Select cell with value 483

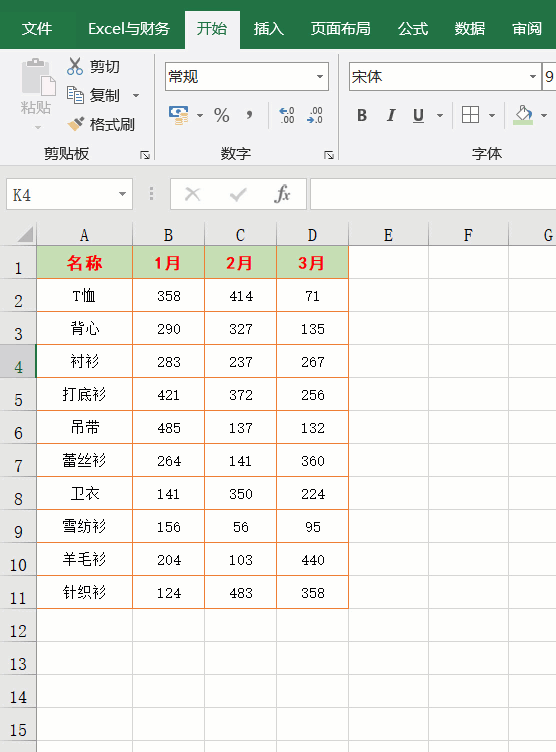pos(240,592)
